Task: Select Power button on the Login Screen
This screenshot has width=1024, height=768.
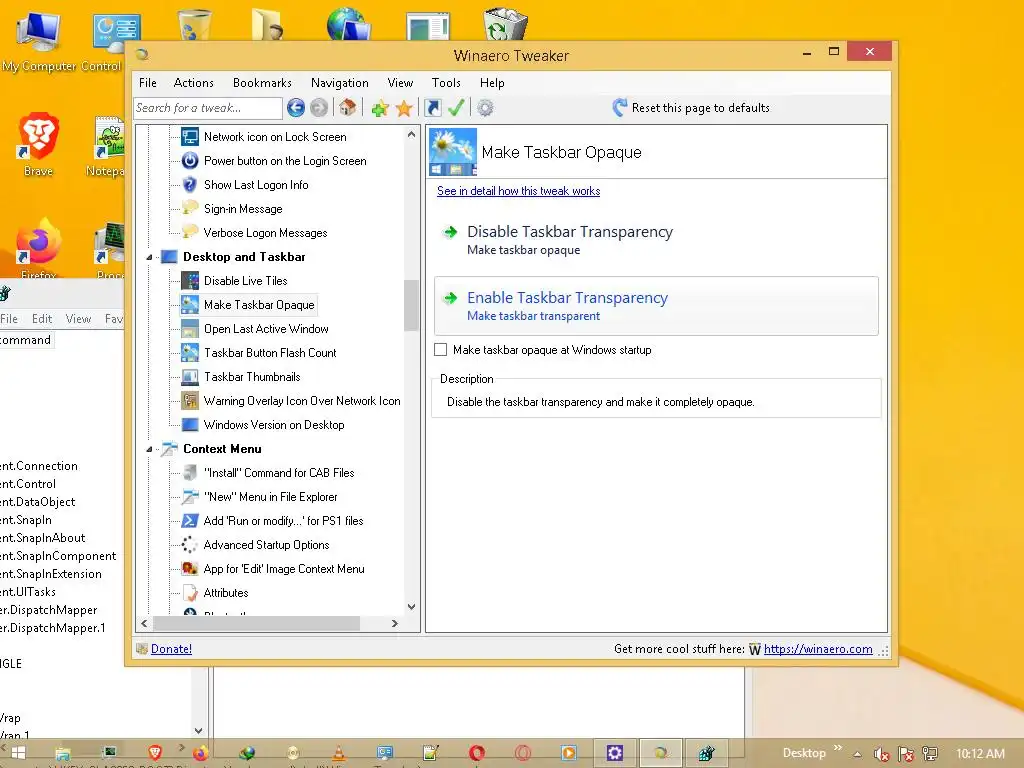Action: (285, 161)
